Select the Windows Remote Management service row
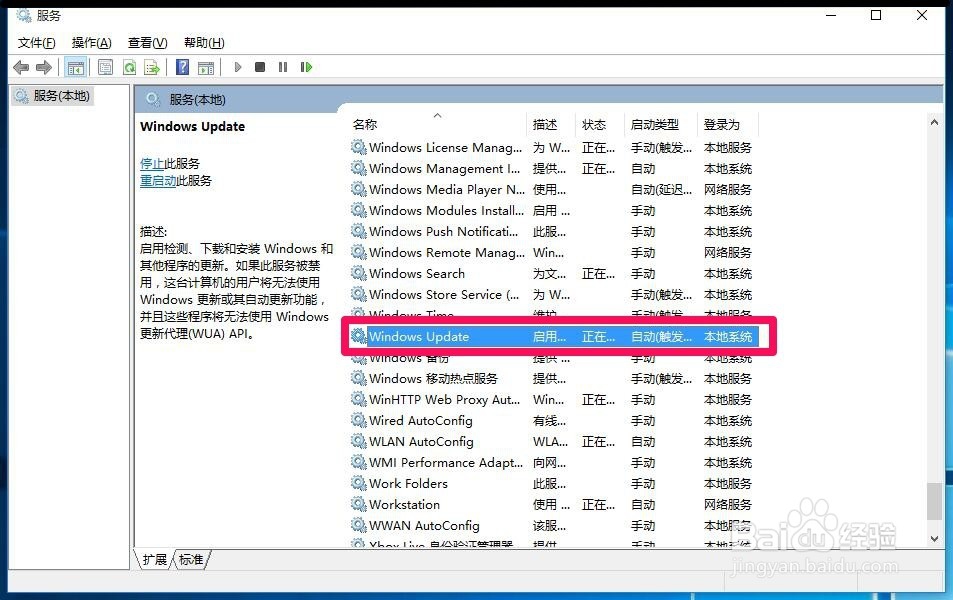The image size is (953, 600). pyautogui.click(x=553, y=252)
